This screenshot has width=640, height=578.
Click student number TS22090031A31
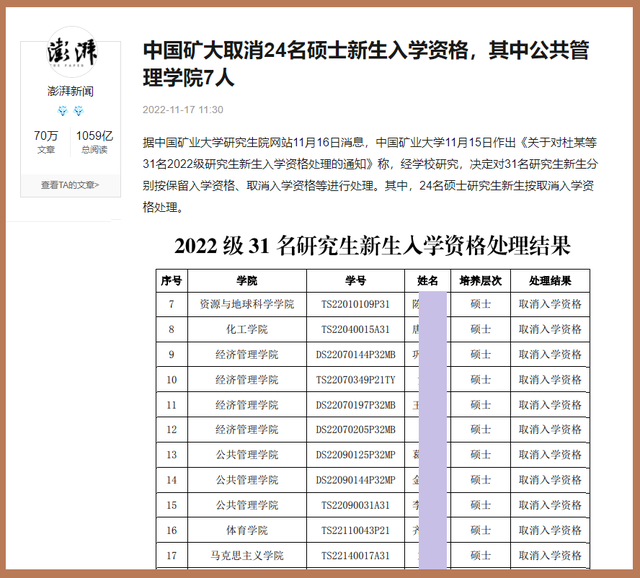[356, 505]
